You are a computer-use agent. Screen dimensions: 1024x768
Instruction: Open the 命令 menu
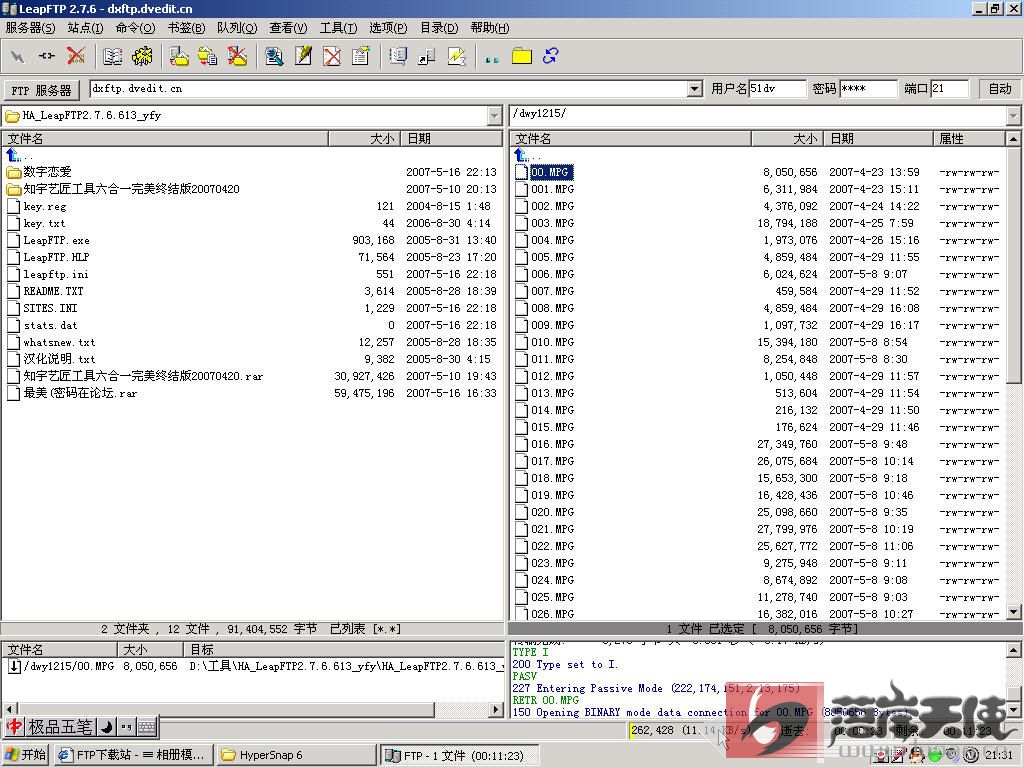(135, 27)
